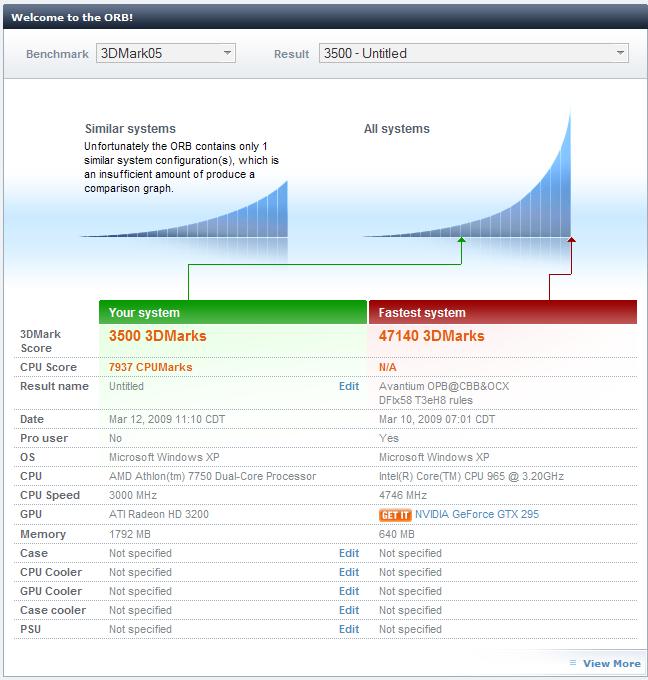Click the Mar 12, 2009 11:10 CDT date
The image size is (648, 680).
167,419
